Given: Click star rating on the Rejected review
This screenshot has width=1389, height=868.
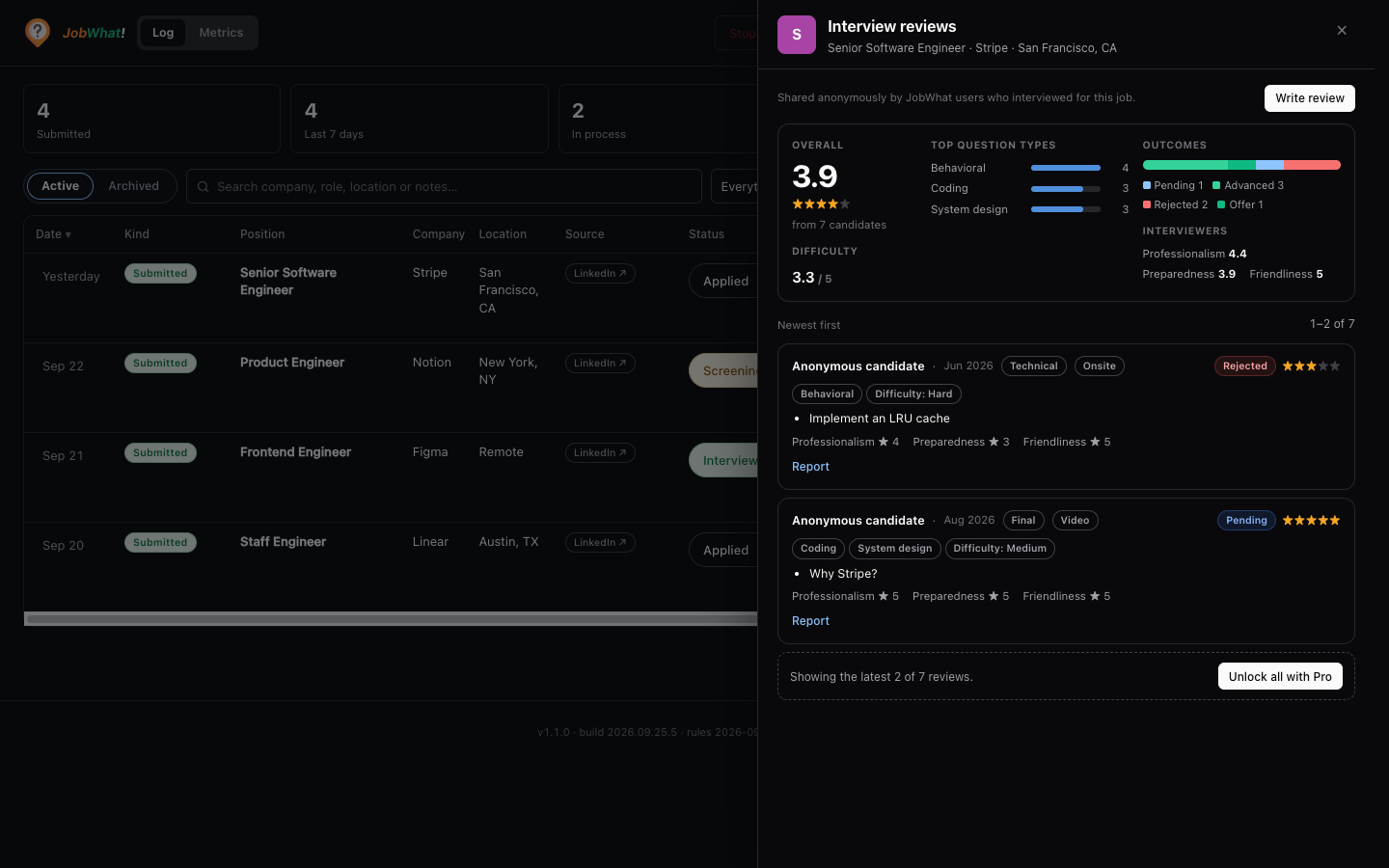Looking at the screenshot, I should tap(1311, 366).
